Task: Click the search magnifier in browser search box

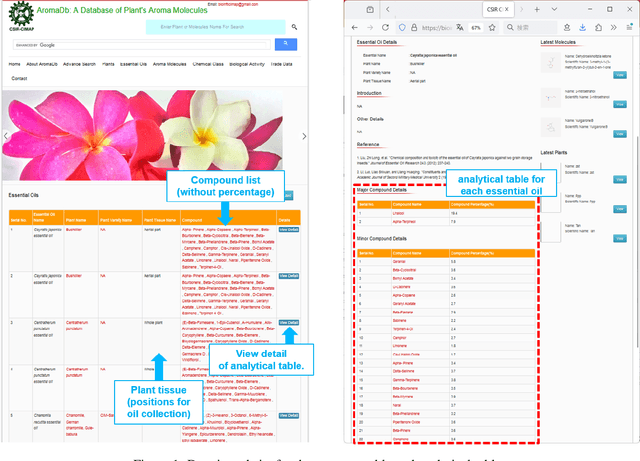Action: coord(510,27)
